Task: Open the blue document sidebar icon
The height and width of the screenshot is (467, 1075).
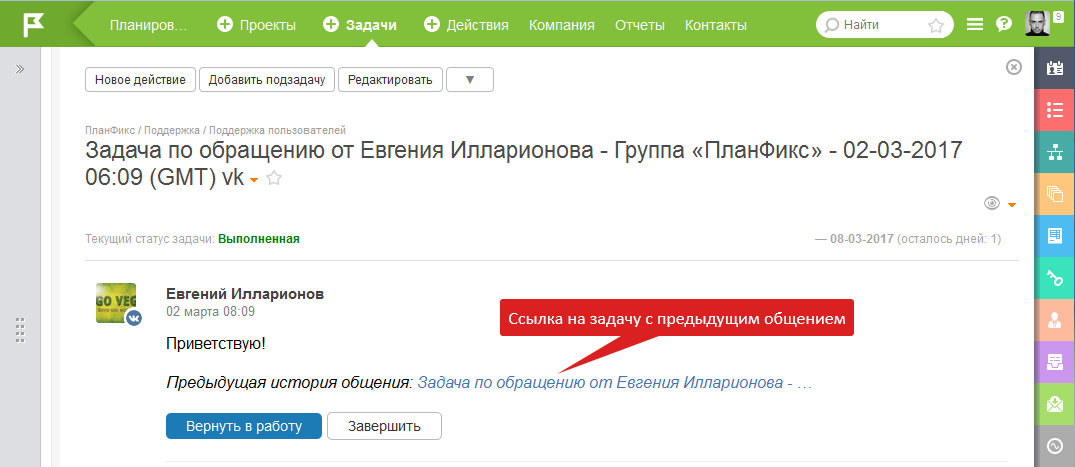Action: pyautogui.click(x=1054, y=236)
